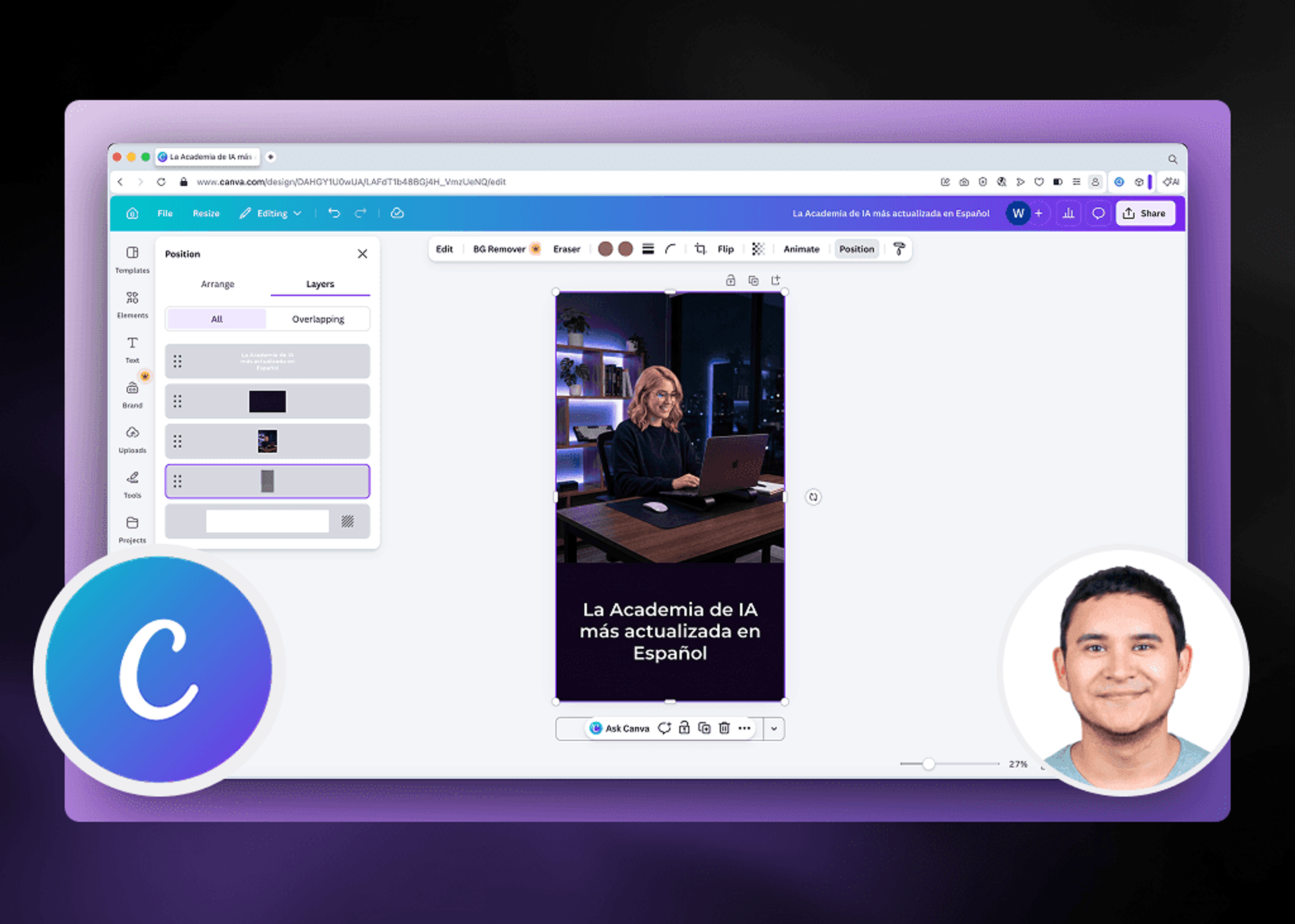Click the browser address bar URL
Image resolution: width=1295 pixels, height=924 pixels.
[351, 181]
